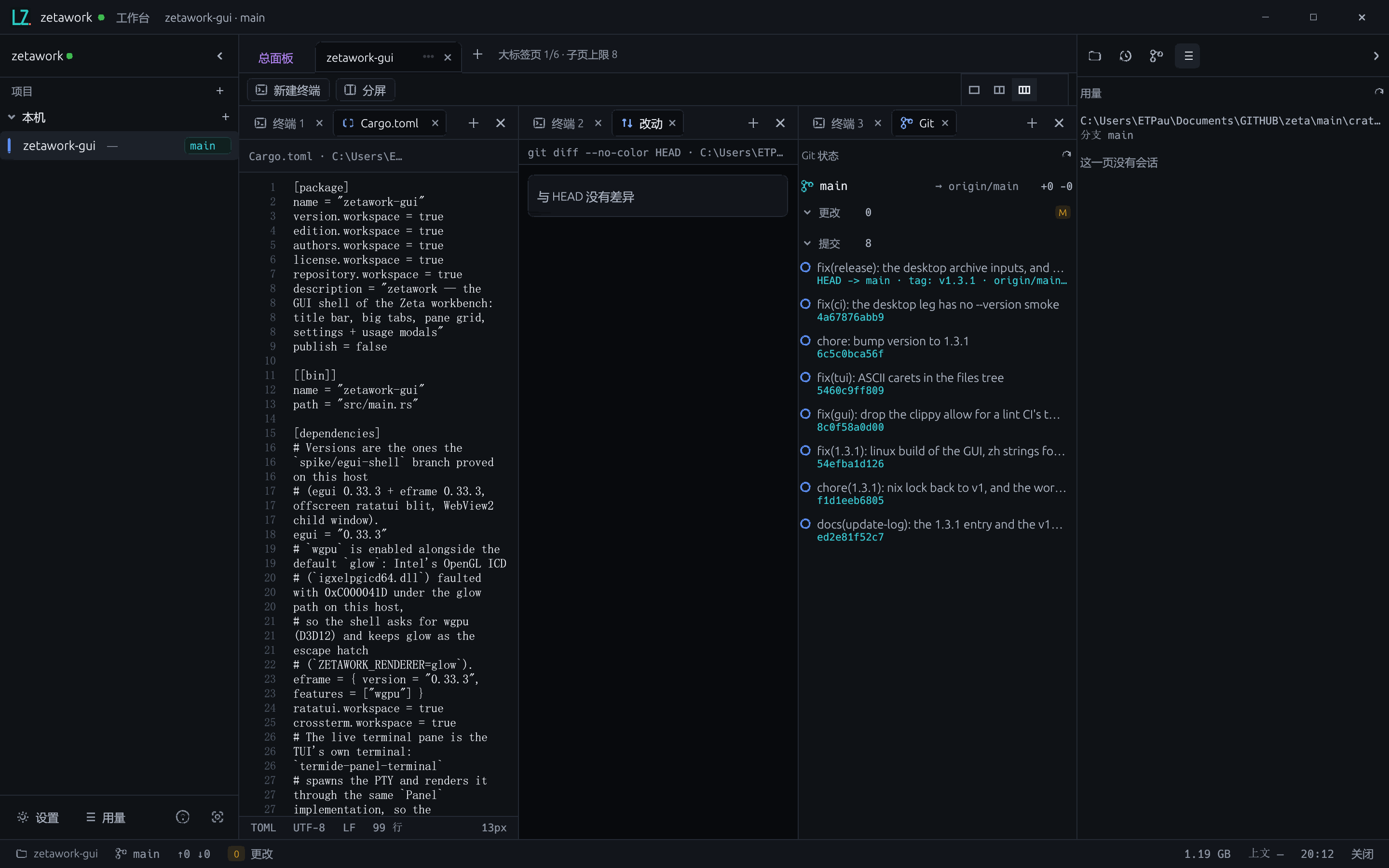Screen dimensions: 1389x868
Task: Click the commit hash 4a67876abb9
Action: pos(850,317)
